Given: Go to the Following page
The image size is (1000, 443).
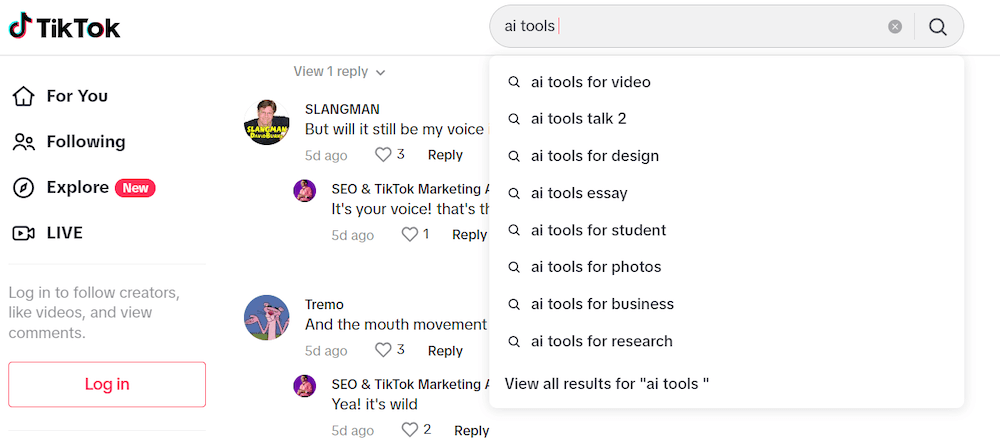Looking at the screenshot, I should pos(69,142).
